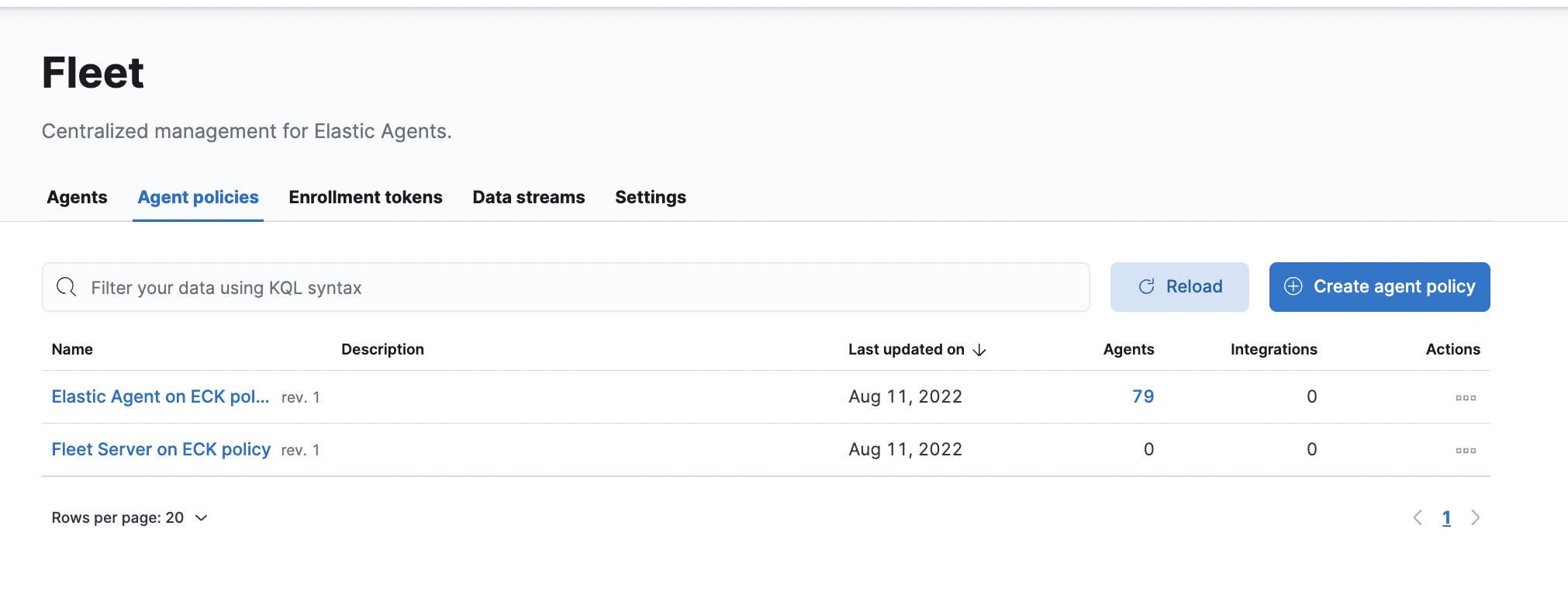Go to previous page arrow
The height and width of the screenshot is (602, 1568).
[1418, 517]
